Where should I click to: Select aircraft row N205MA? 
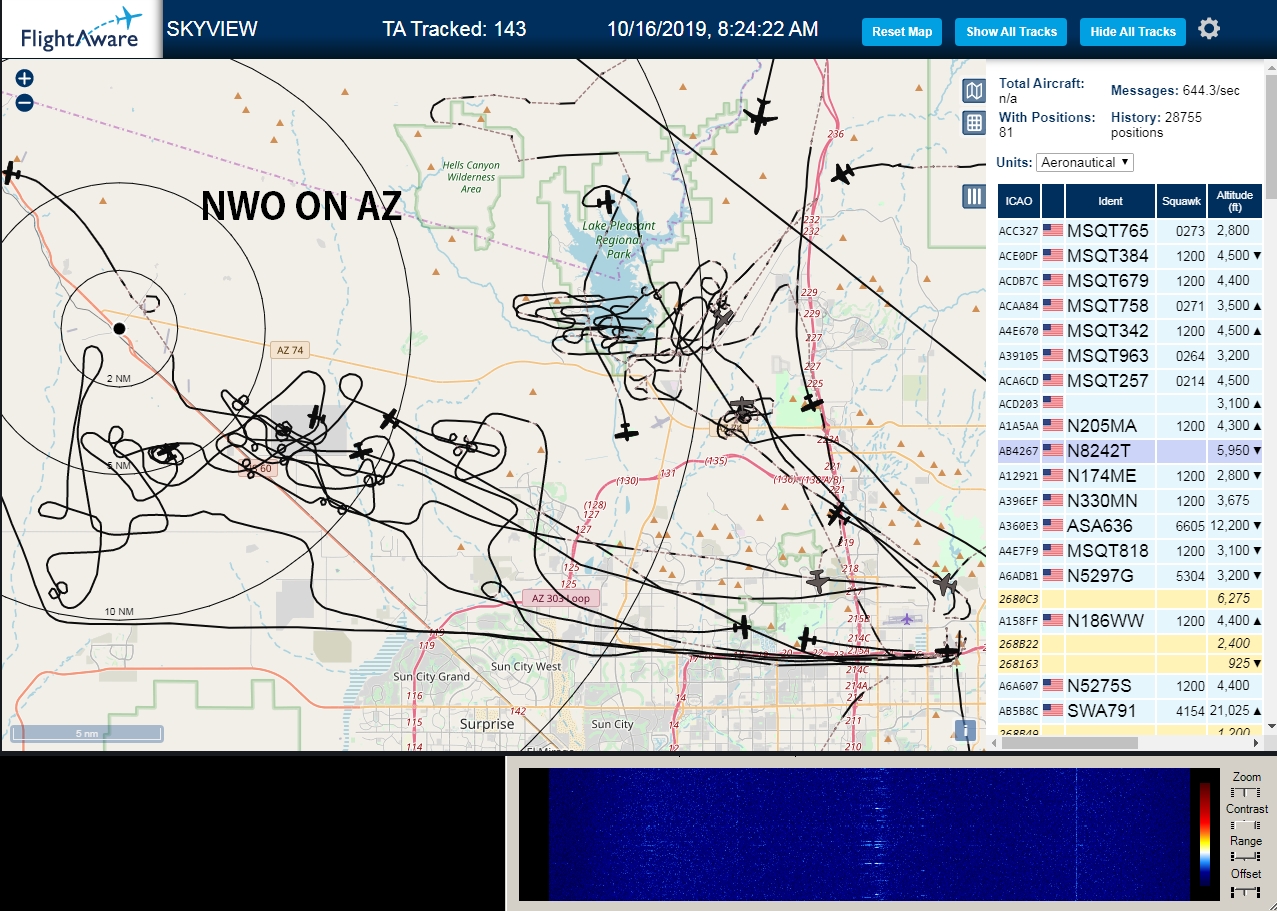(1130, 425)
